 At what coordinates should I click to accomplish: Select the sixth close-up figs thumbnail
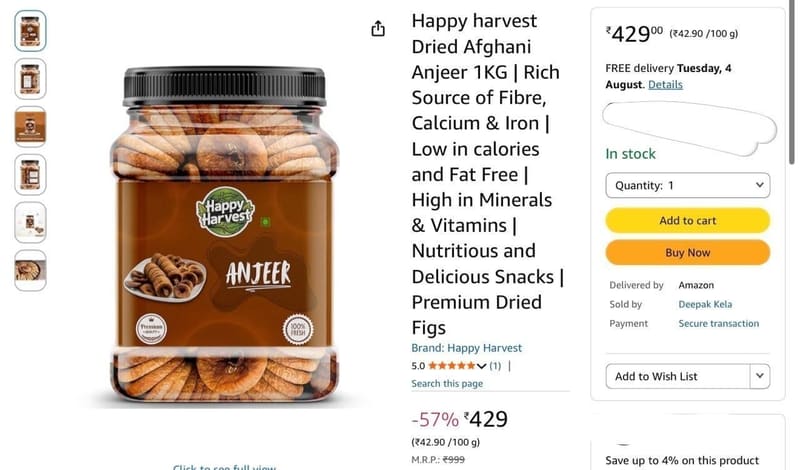tap(30, 270)
